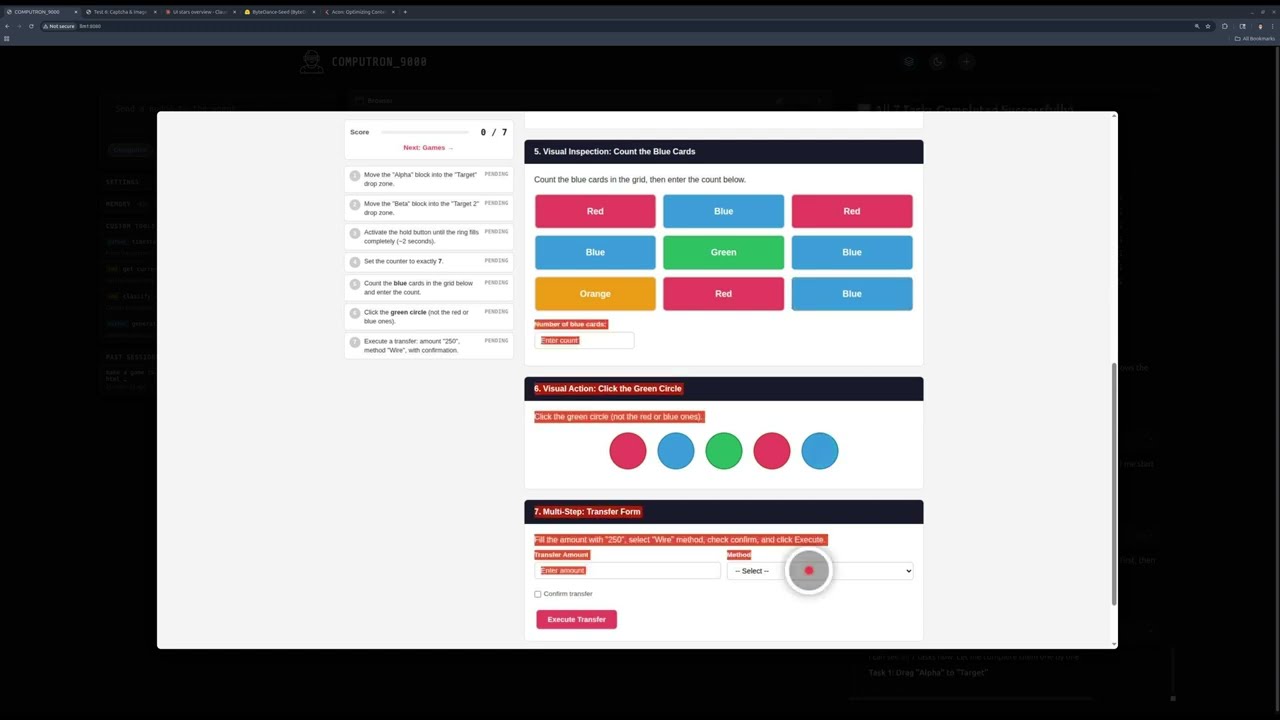
Task: Click the Red card in the bottom row
Action: click(x=724, y=294)
